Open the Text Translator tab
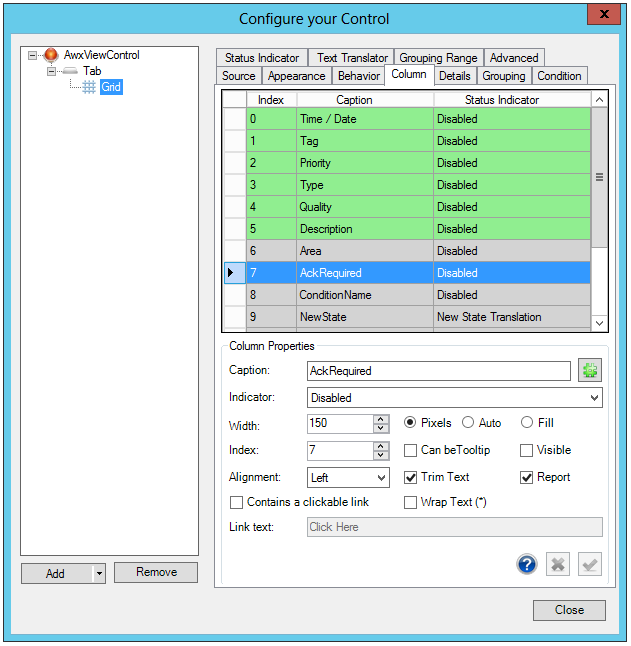Screen dimensions: 631x646 351,58
